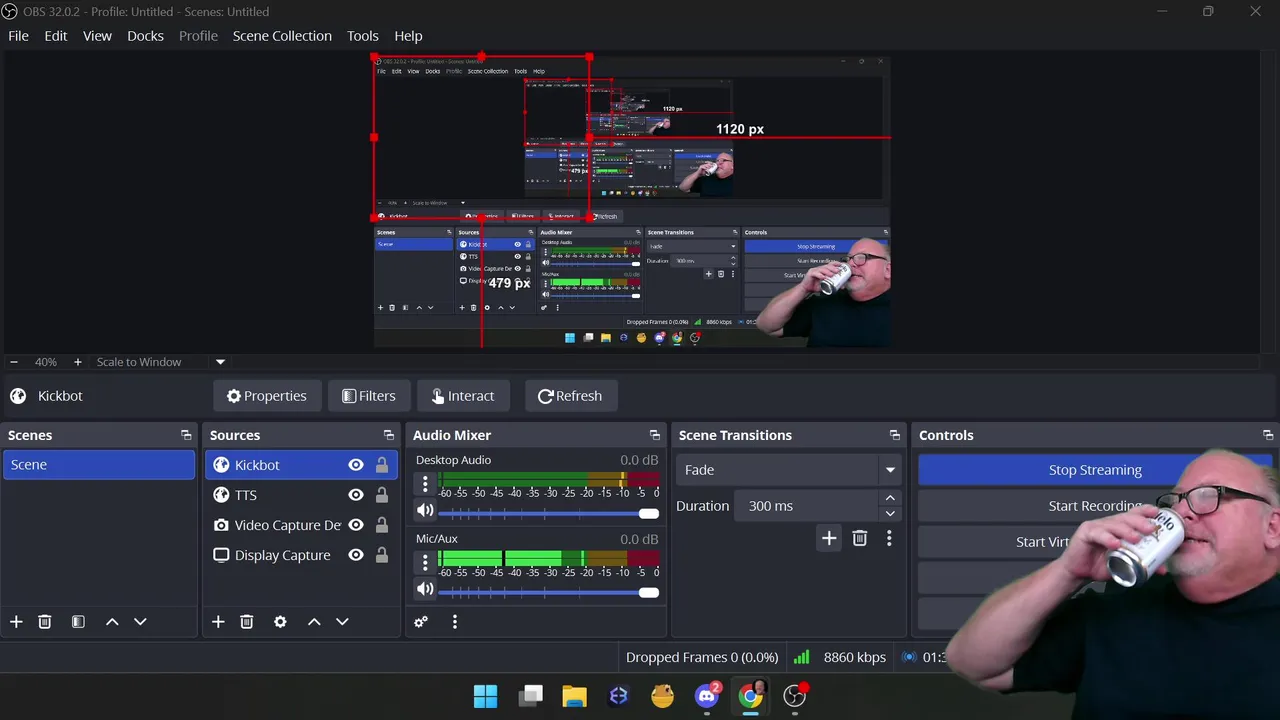
Task: Lock the Display Capture source
Action: click(382, 555)
